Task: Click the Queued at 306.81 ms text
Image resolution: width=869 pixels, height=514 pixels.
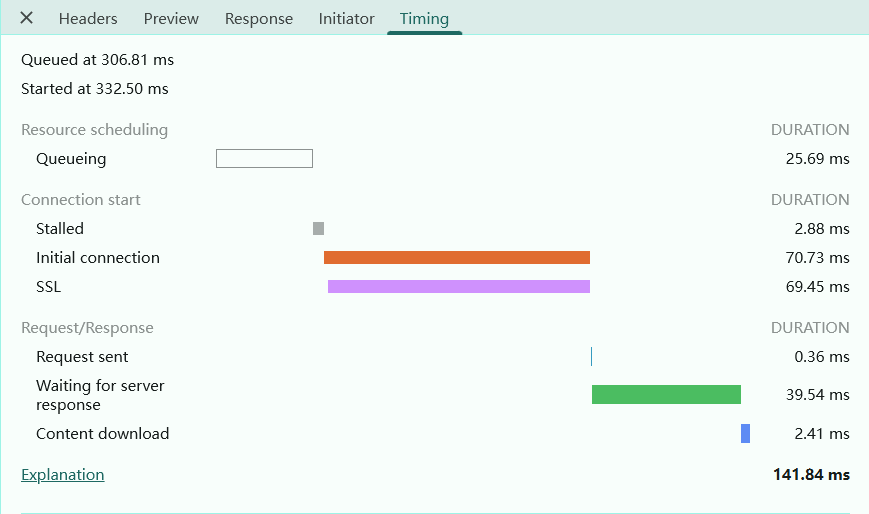Action: (x=97, y=60)
